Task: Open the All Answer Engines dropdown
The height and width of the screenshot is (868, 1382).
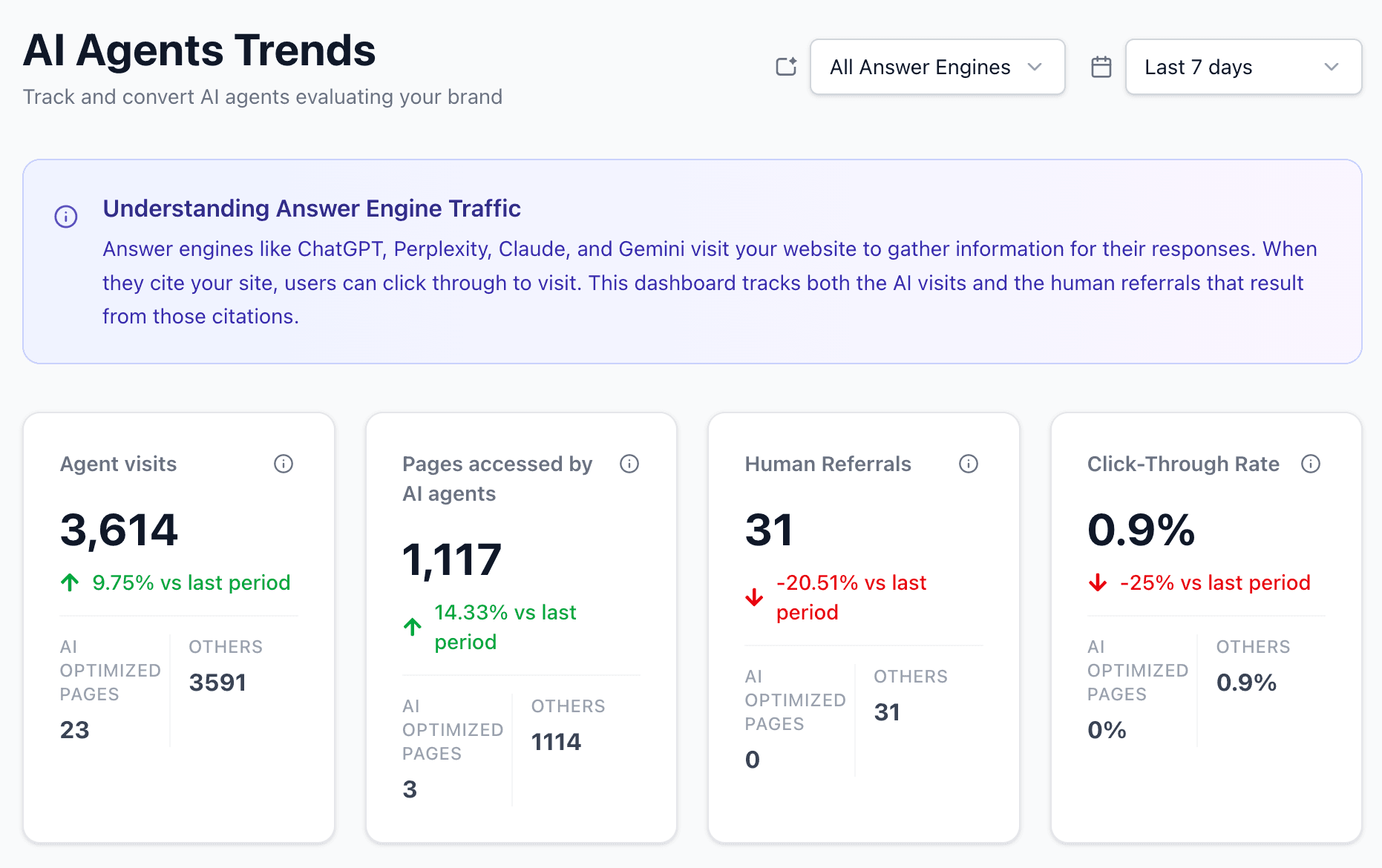Action: click(x=937, y=66)
